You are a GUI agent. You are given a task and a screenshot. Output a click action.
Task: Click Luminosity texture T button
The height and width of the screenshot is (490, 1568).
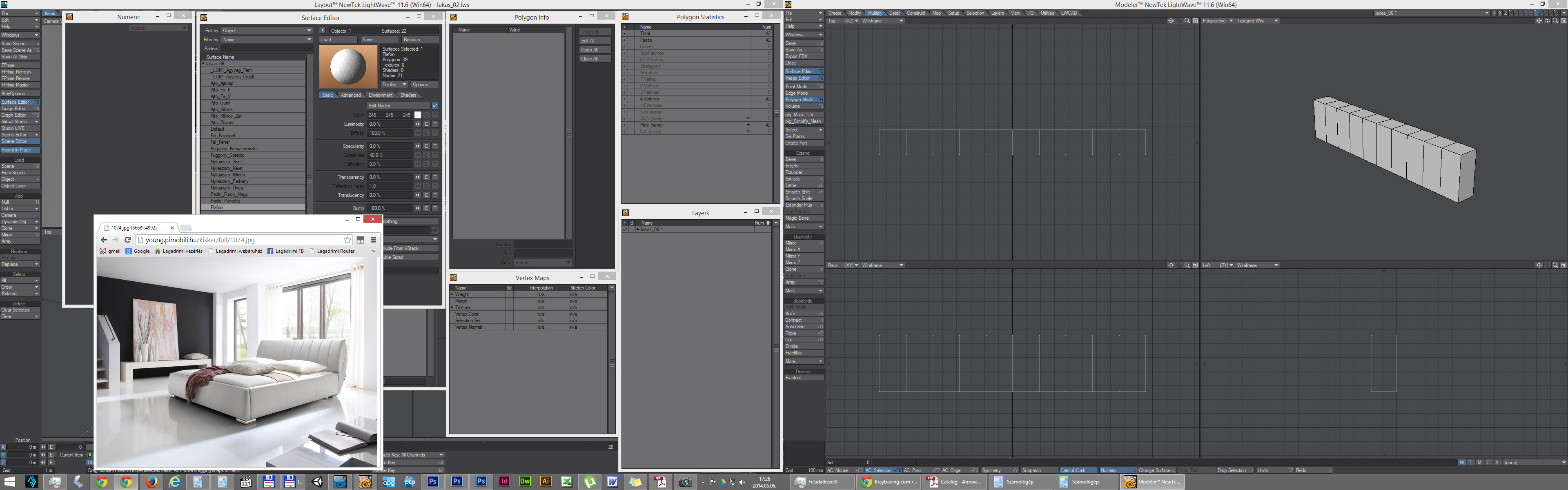(434, 124)
